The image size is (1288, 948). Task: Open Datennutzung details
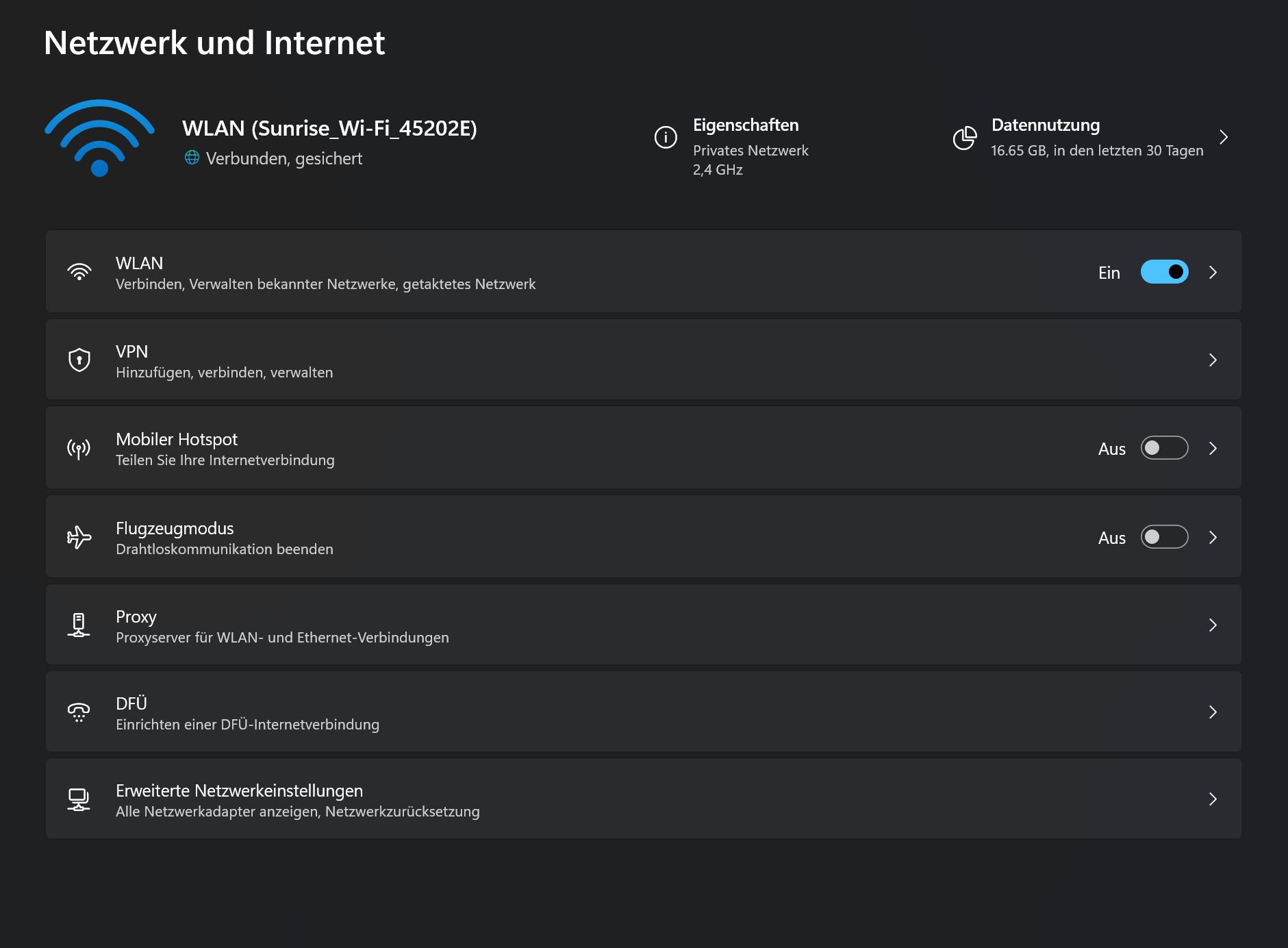coord(1224,137)
